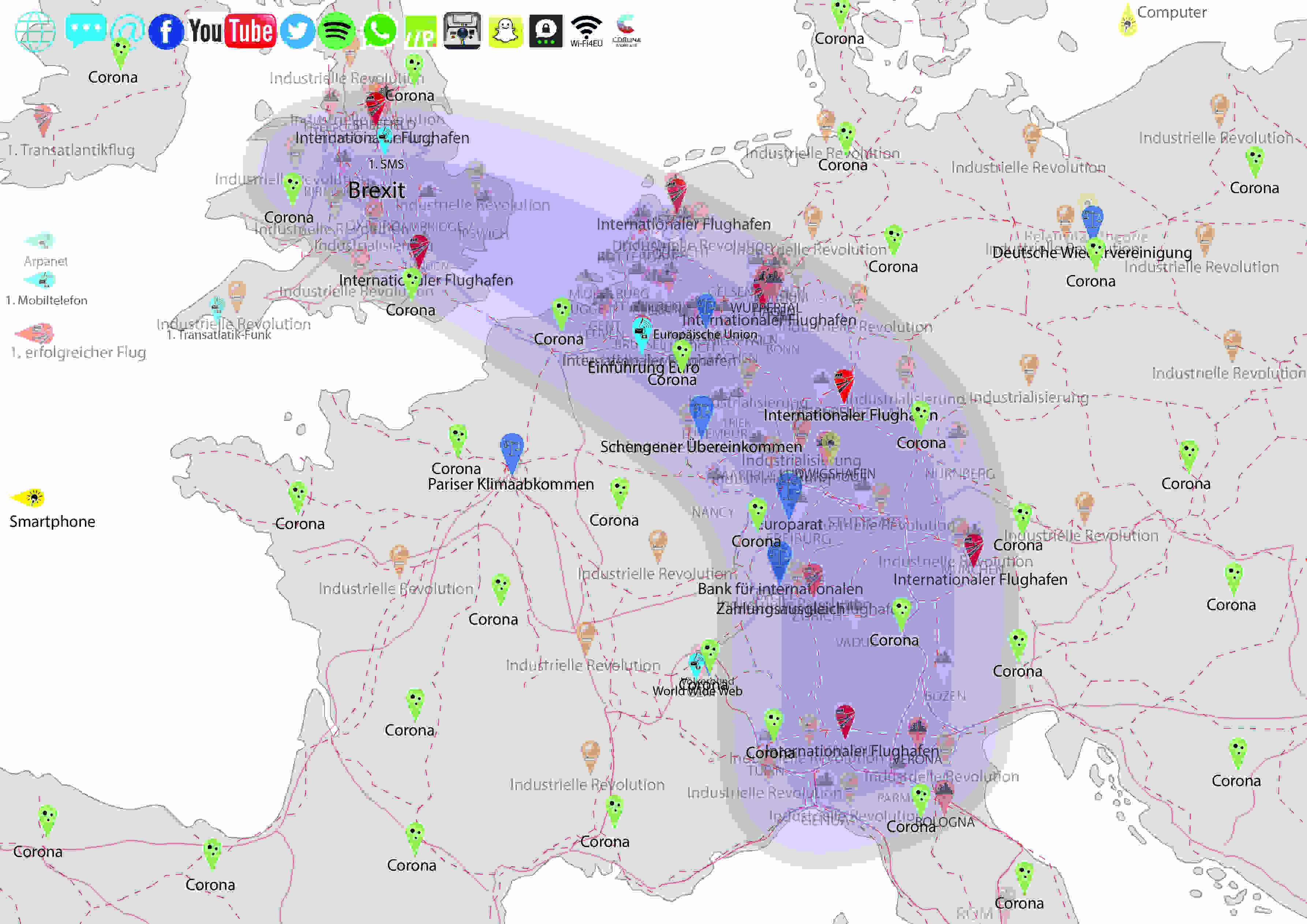This screenshot has width=1307, height=924.
Task: Click the Facebook logo icon
Action: tap(166, 31)
